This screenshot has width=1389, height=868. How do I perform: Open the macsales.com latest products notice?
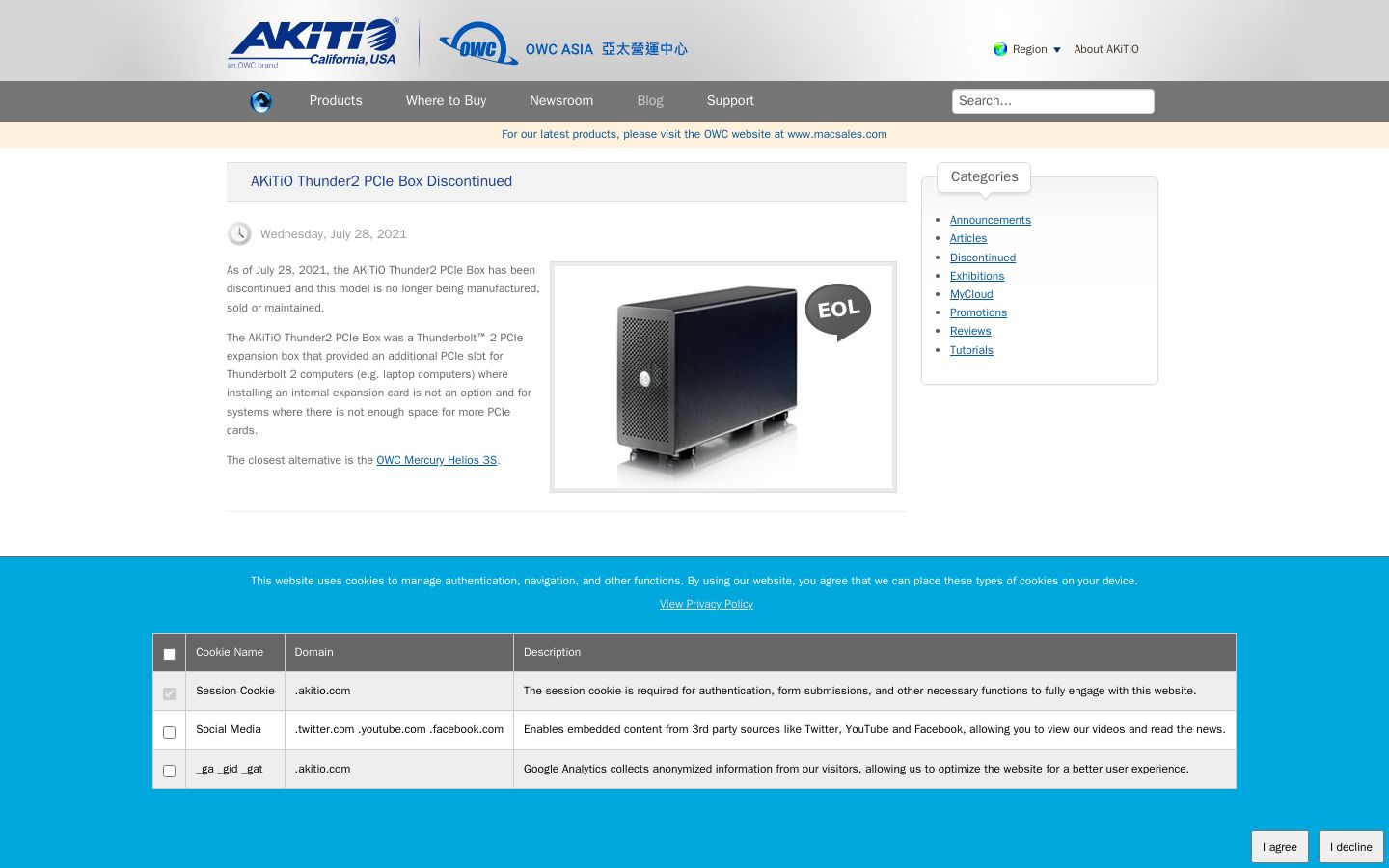(694, 134)
